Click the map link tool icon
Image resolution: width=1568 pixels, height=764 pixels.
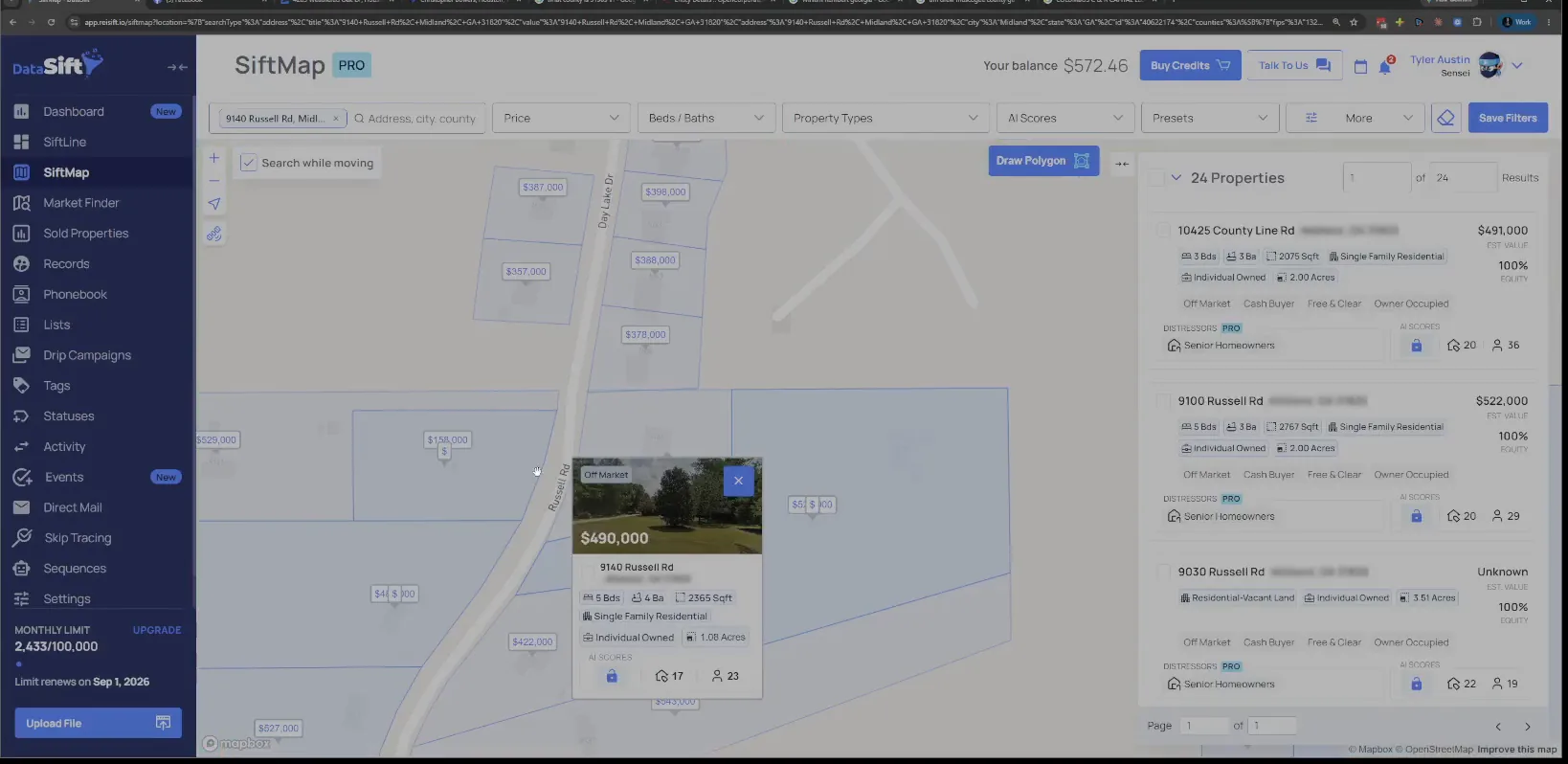pos(214,235)
